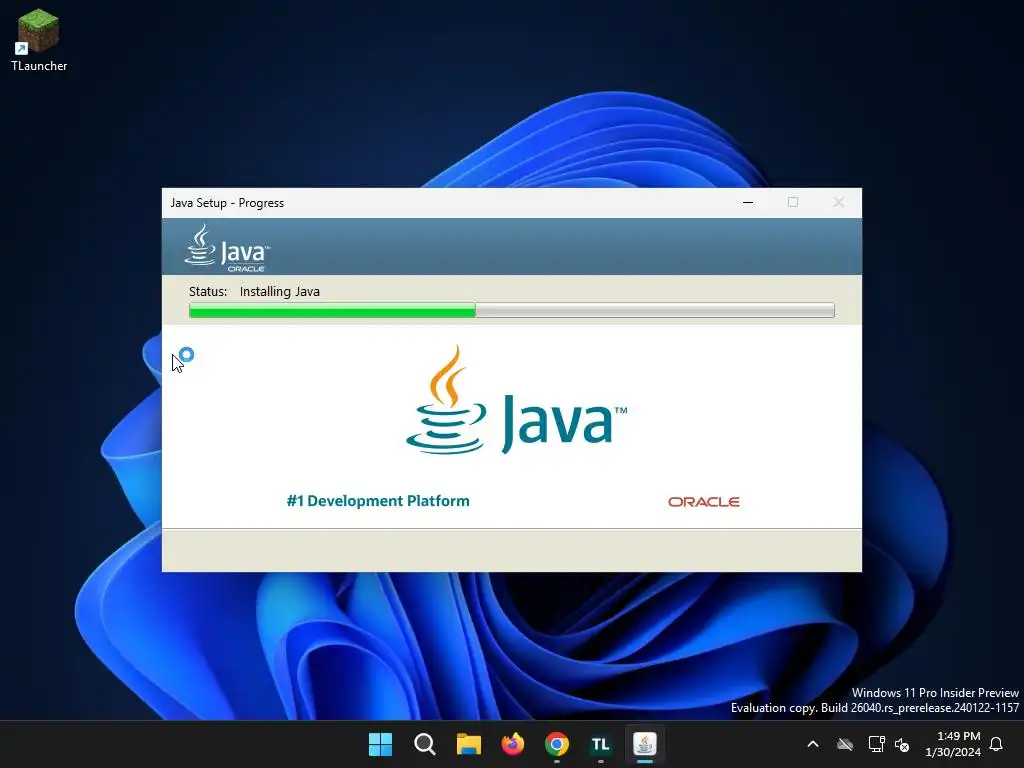Open the network status tray icon
1024x768 pixels.
[876, 744]
